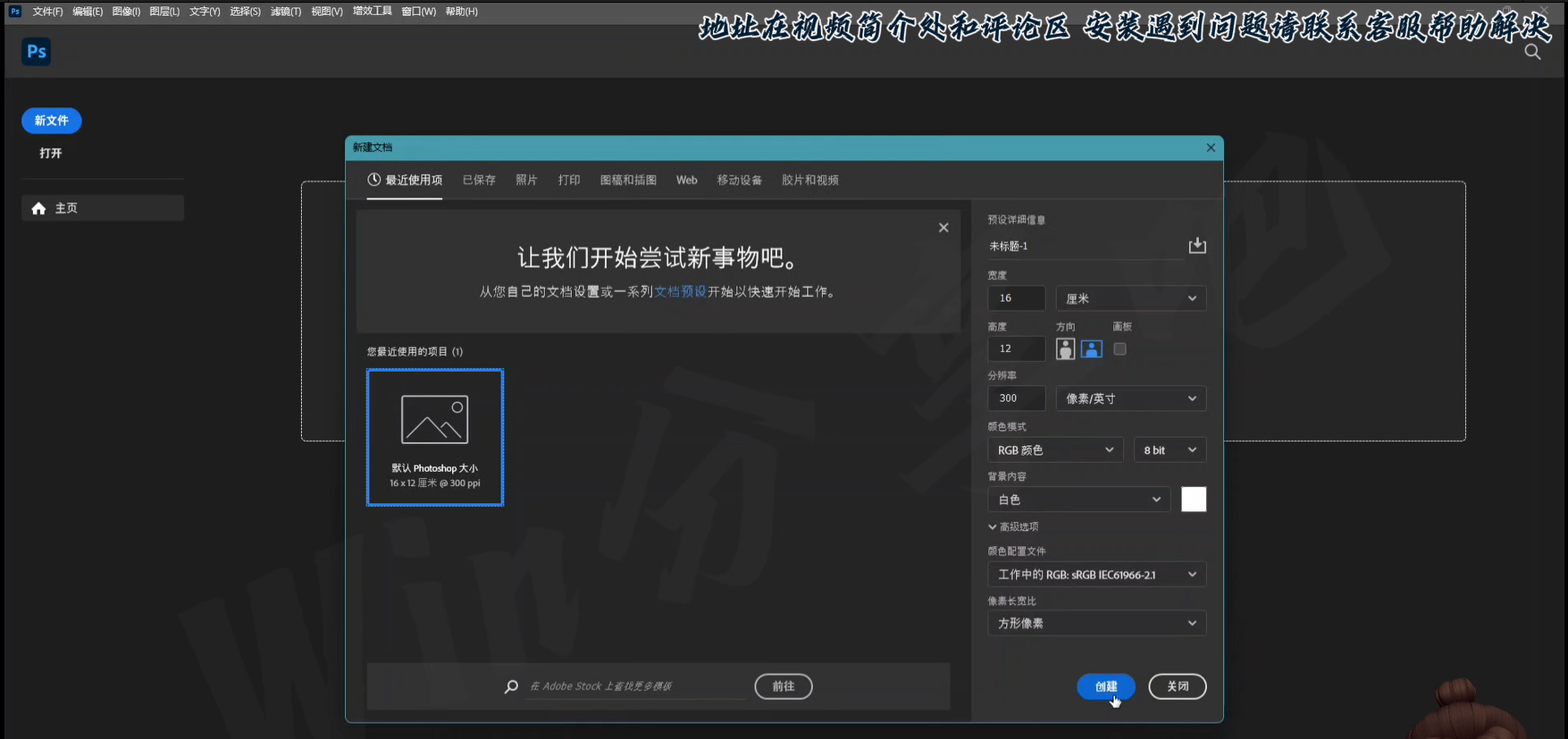Switch to the 最近使用项 tab
Screen dimensions: 1568x739
[405, 181]
